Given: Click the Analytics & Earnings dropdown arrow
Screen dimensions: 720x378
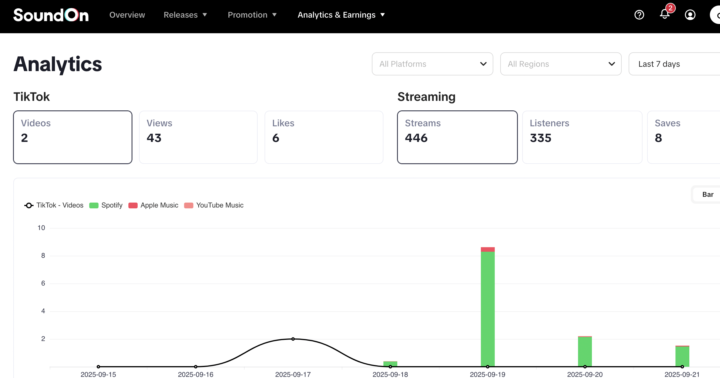Looking at the screenshot, I should pyautogui.click(x=382, y=15).
